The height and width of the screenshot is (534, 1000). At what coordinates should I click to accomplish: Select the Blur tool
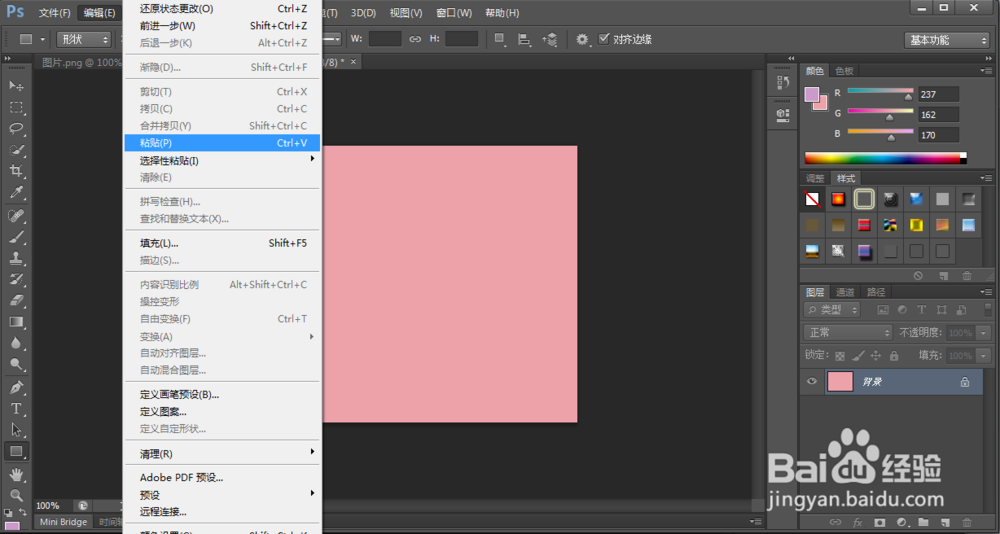coord(16,343)
